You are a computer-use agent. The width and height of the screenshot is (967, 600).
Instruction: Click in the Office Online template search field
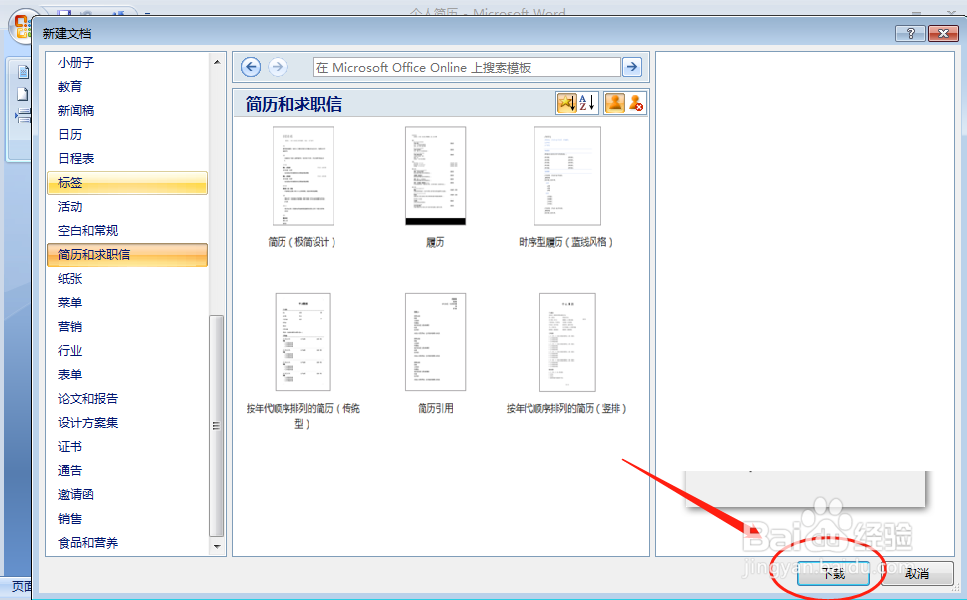(x=466, y=67)
